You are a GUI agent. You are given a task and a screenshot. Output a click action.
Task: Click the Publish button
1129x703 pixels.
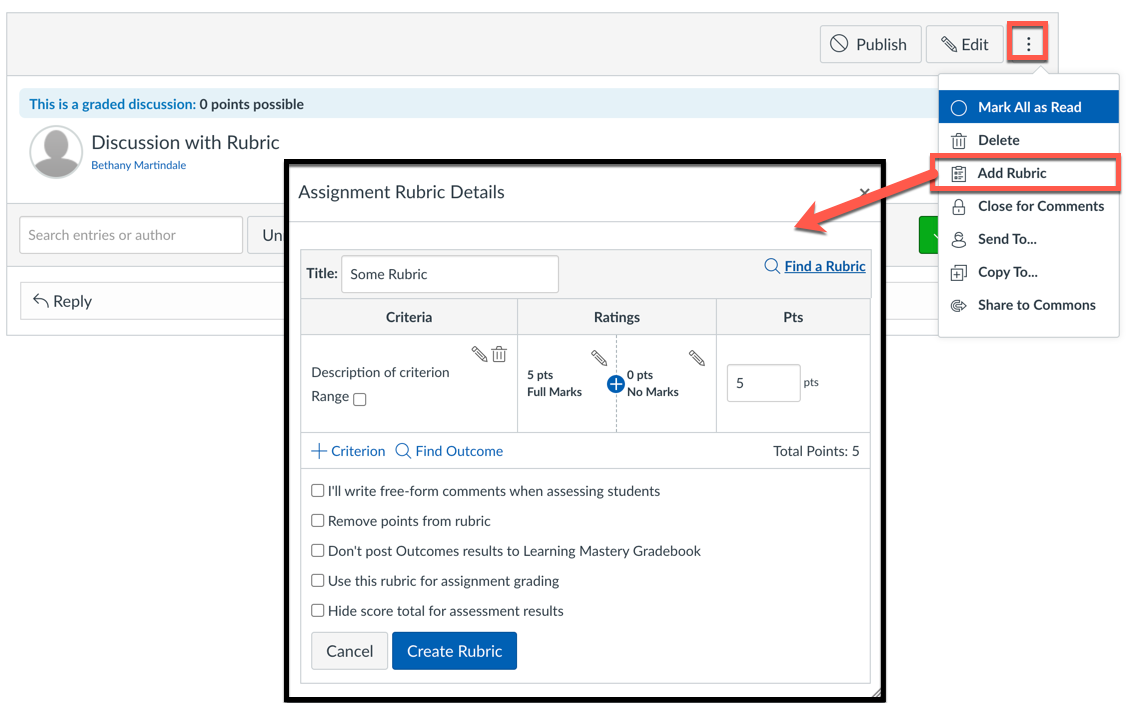point(871,44)
